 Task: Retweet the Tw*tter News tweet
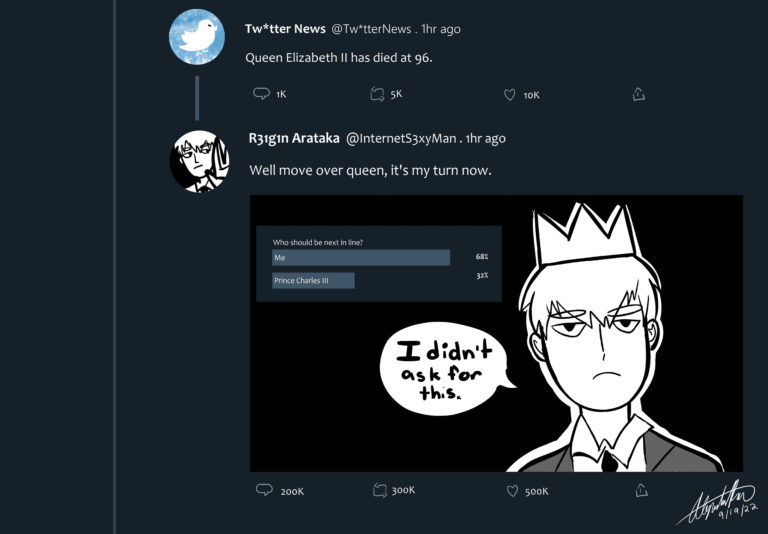click(377, 94)
